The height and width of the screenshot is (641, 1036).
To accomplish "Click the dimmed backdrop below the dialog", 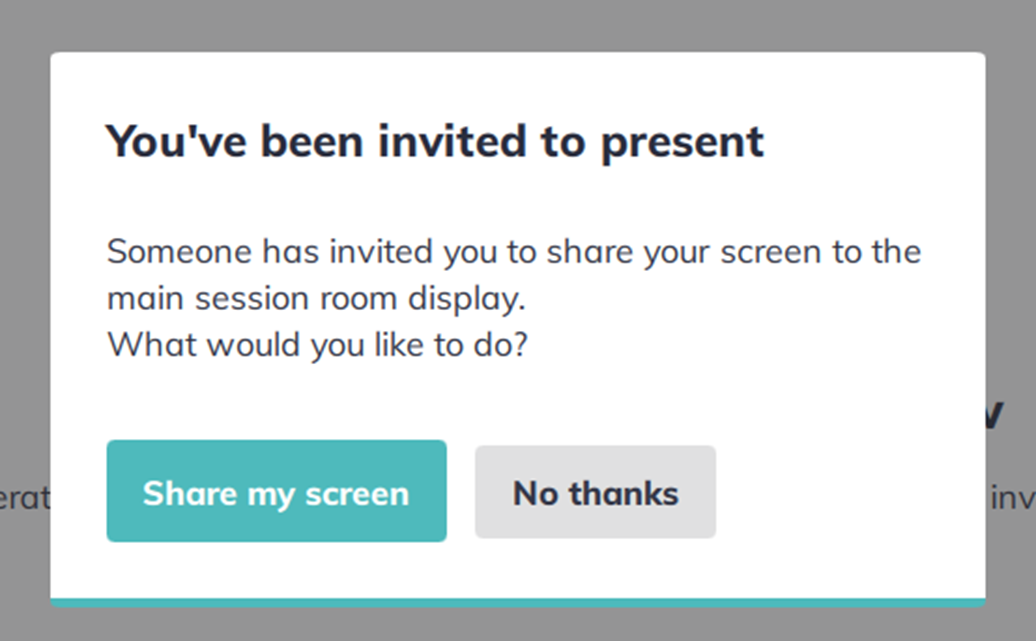I will point(517,624).
